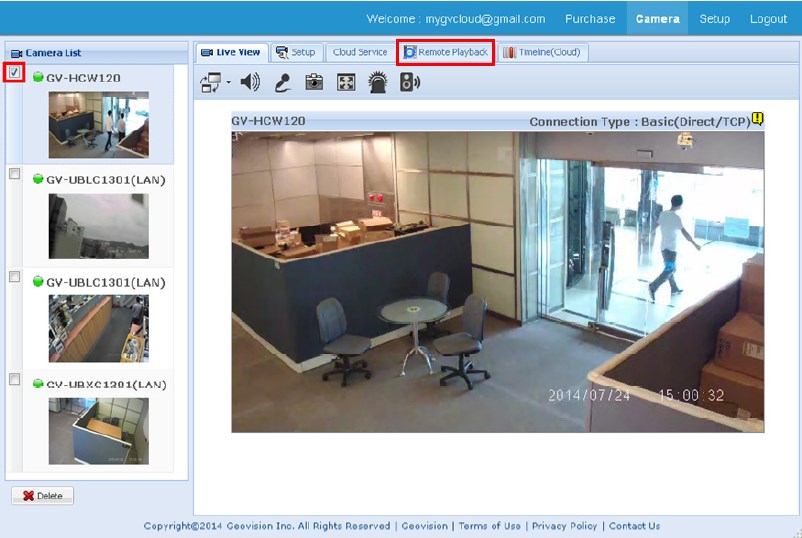Screen dimensions: 802x538
Task: Click the Delete button
Action: coord(42,496)
